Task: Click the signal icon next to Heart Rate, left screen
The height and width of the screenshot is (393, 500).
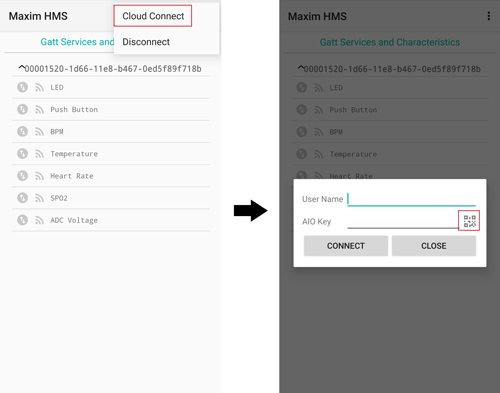Action: click(39, 176)
